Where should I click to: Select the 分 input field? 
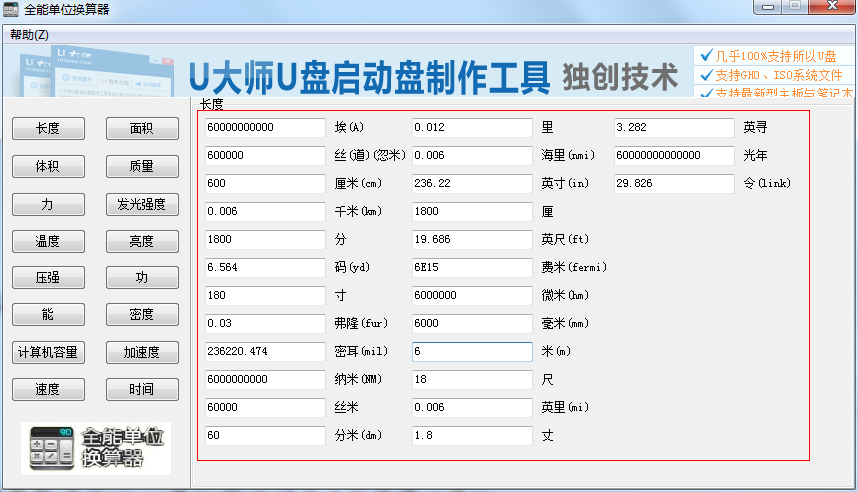point(265,239)
